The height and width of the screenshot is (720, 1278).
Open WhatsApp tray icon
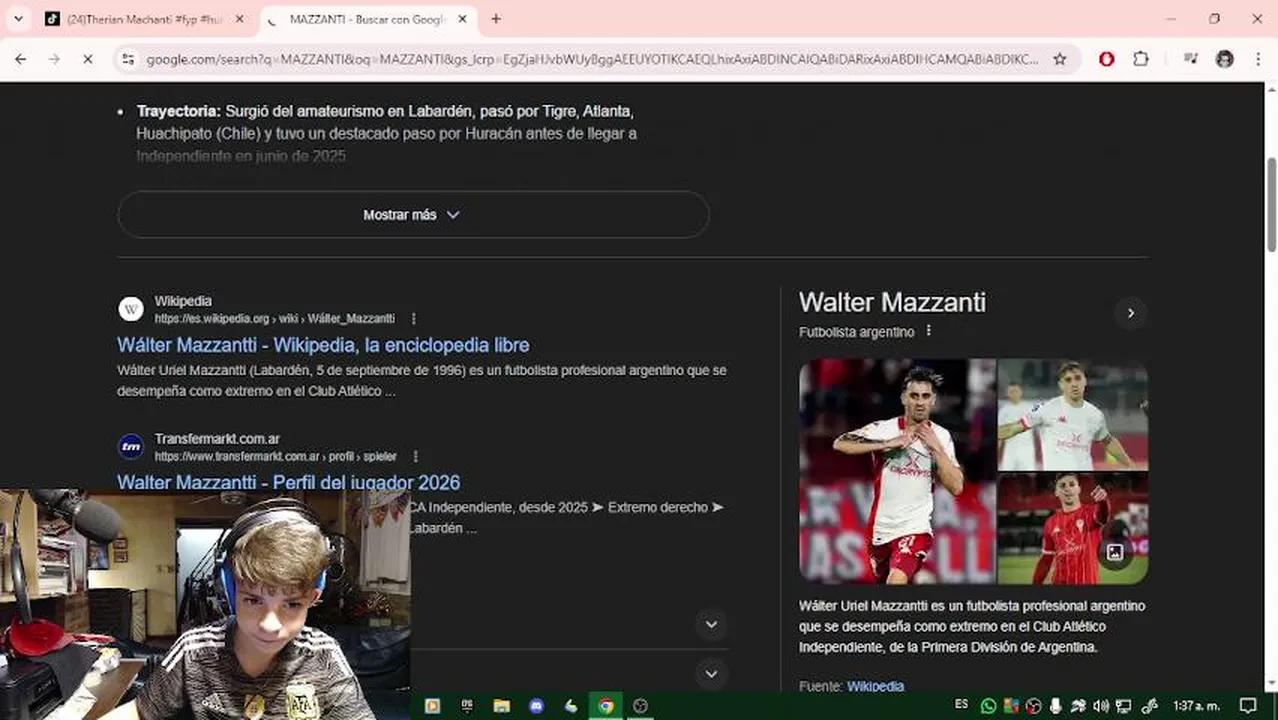coord(989,706)
